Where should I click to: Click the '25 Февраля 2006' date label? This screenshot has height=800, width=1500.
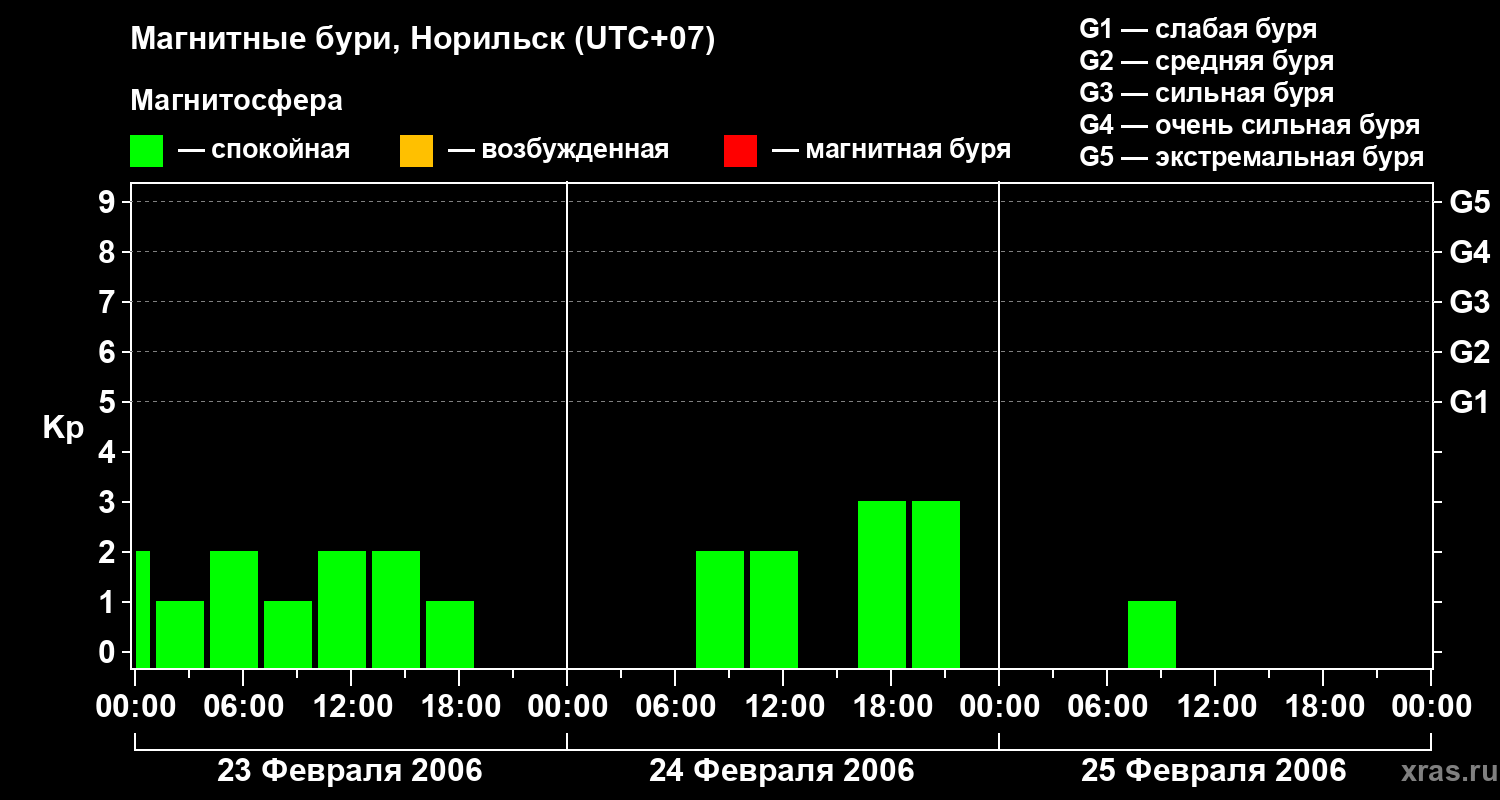(1214, 771)
